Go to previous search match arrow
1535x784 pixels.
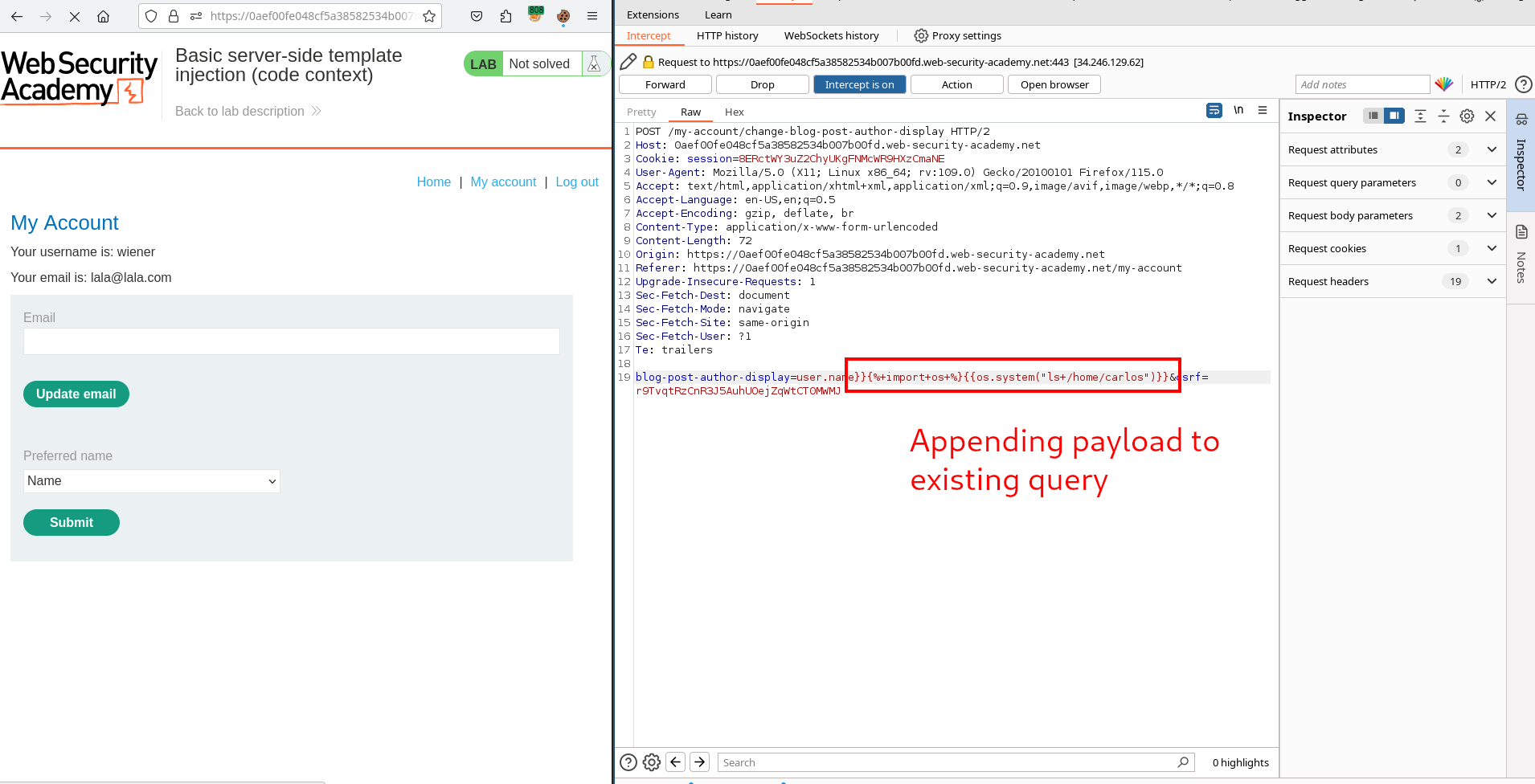point(676,762)
